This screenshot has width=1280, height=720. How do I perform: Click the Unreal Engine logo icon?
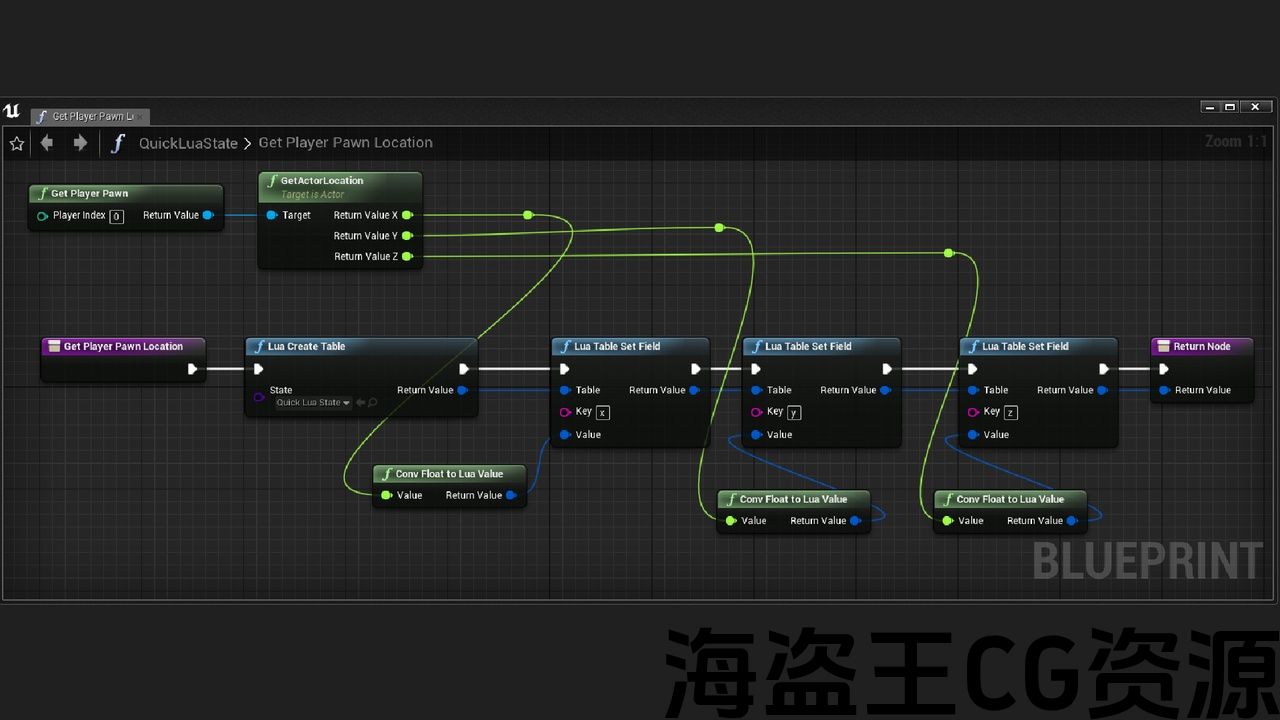click(12, 111)
